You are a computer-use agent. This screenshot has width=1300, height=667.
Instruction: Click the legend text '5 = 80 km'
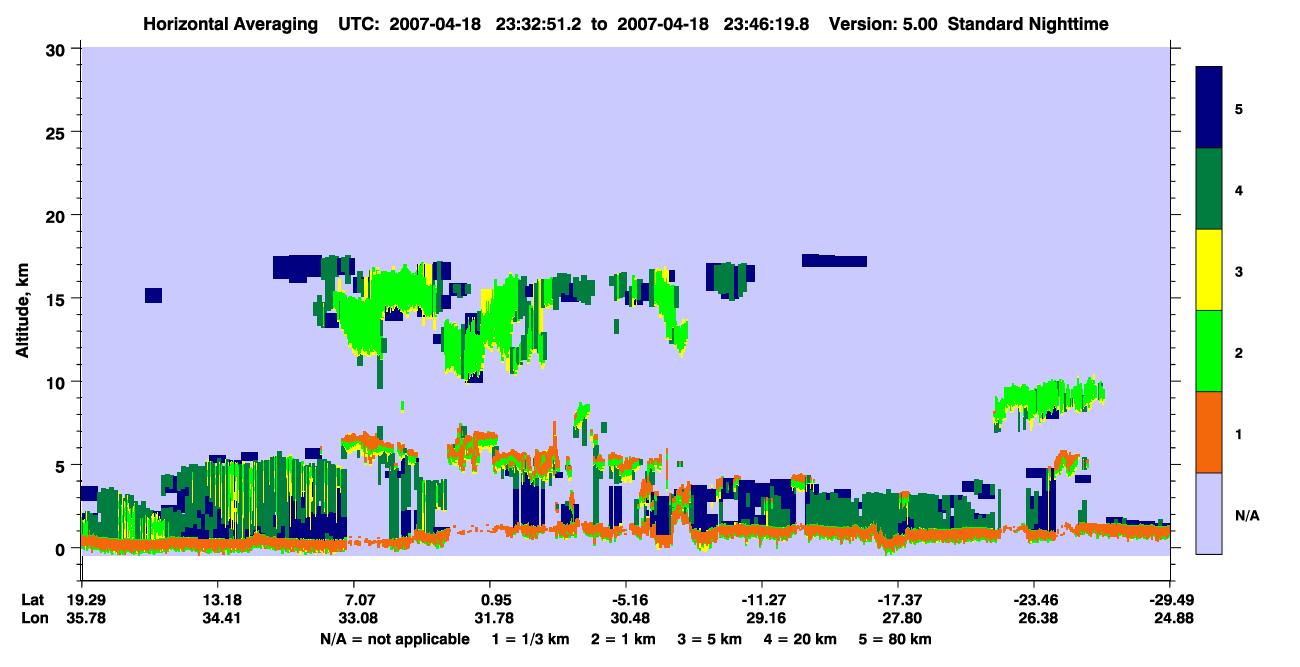[x=895, y=639]
